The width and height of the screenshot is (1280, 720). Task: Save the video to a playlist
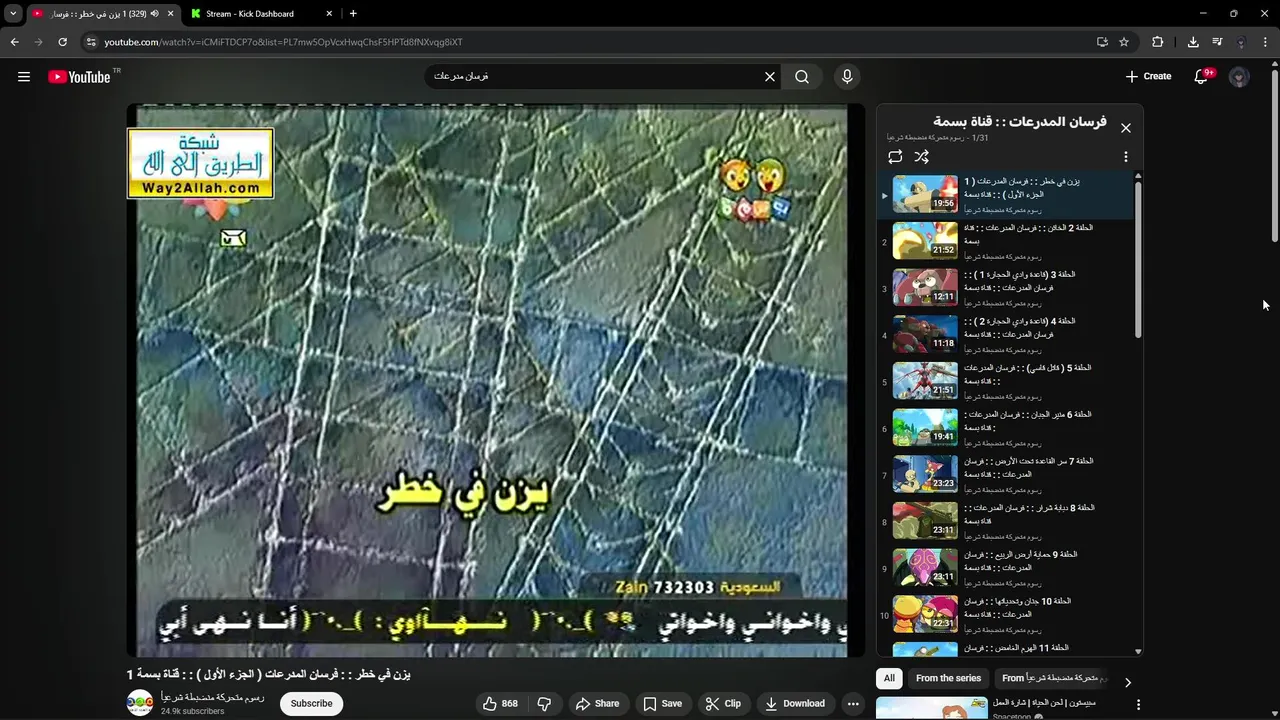pos(662,704)
